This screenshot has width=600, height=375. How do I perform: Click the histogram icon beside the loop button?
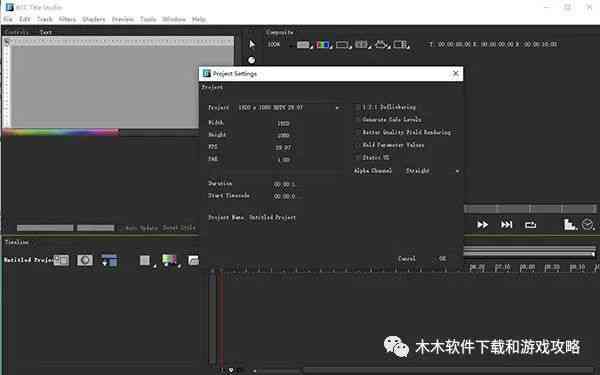(570, 225)
